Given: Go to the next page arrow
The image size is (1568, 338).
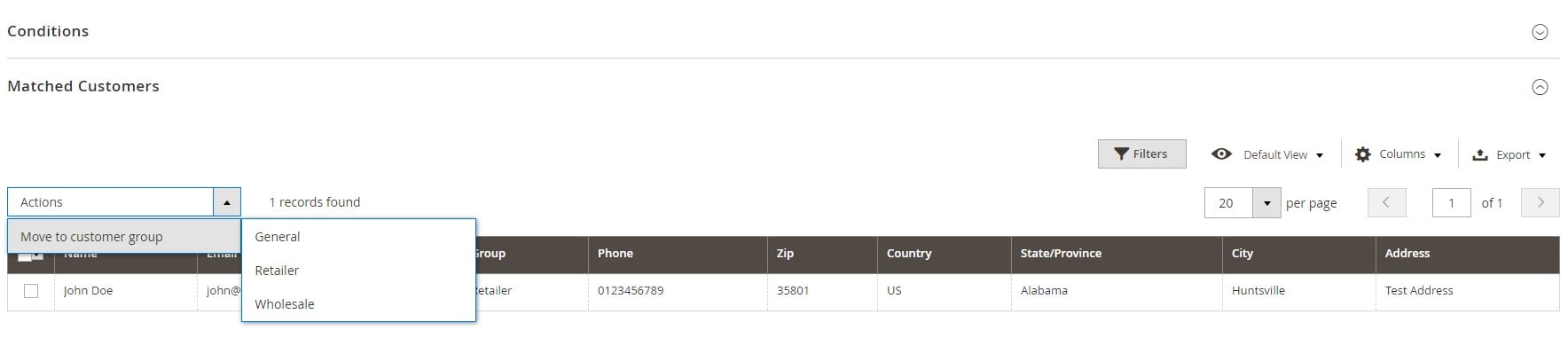Looking at the screenshot, I should point(1540,202).
